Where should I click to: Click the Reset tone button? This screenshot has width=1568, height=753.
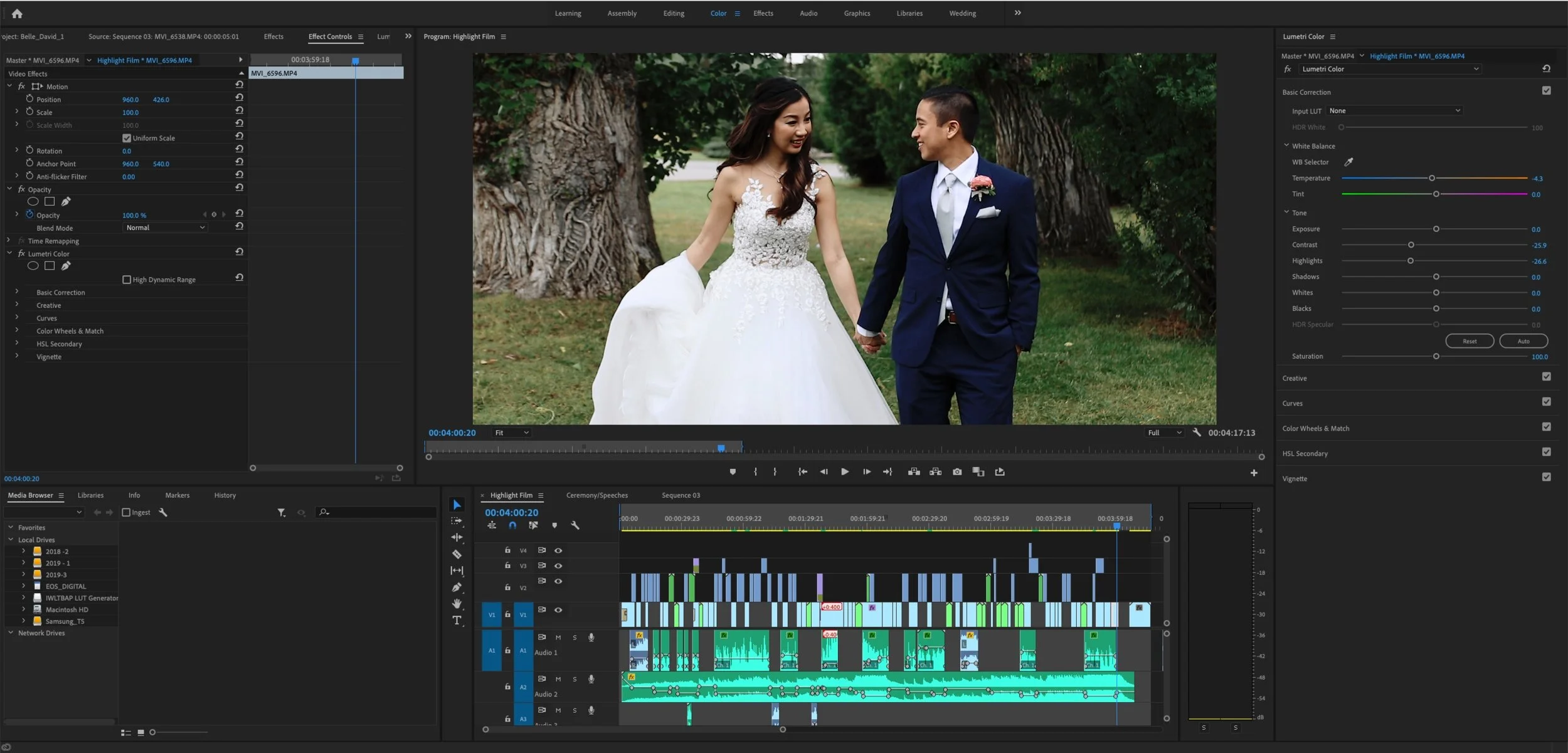click(1469, 341)
